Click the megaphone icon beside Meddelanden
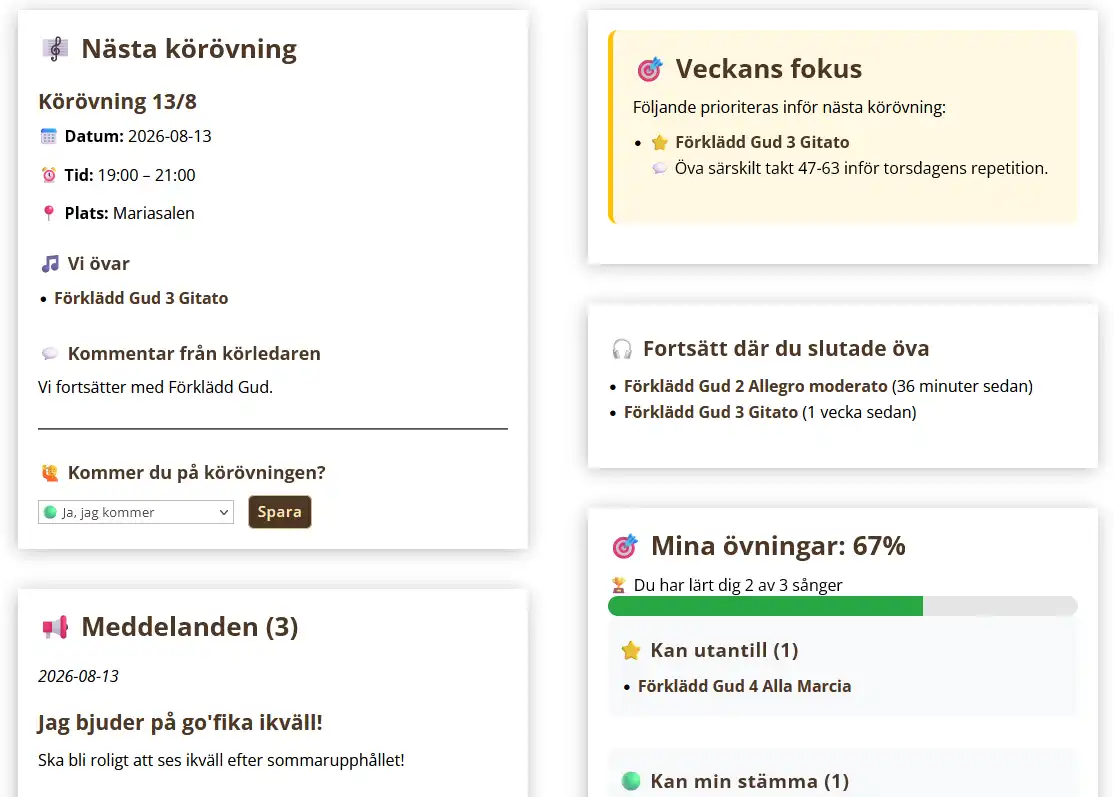 [55, 627]
